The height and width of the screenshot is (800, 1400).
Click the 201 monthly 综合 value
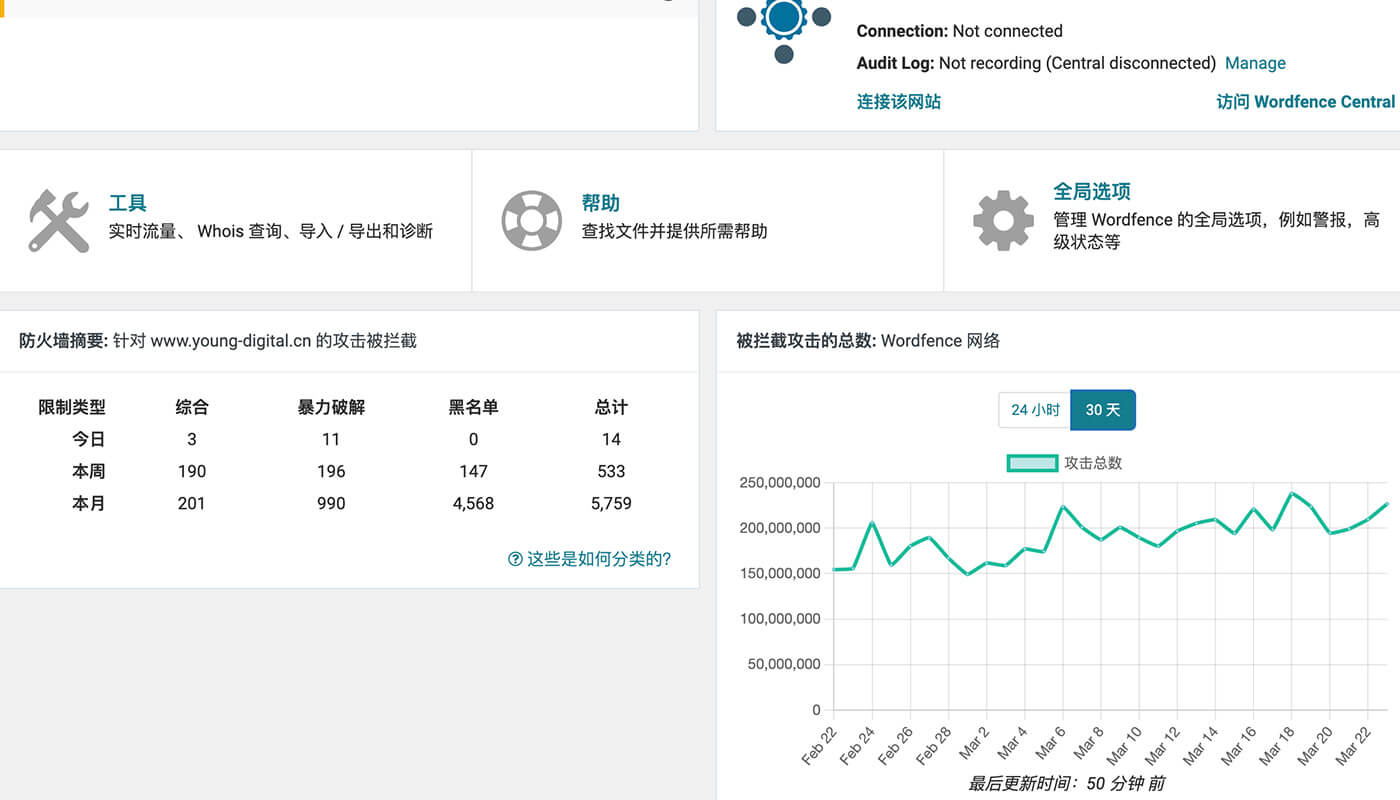tap(191, 503)
